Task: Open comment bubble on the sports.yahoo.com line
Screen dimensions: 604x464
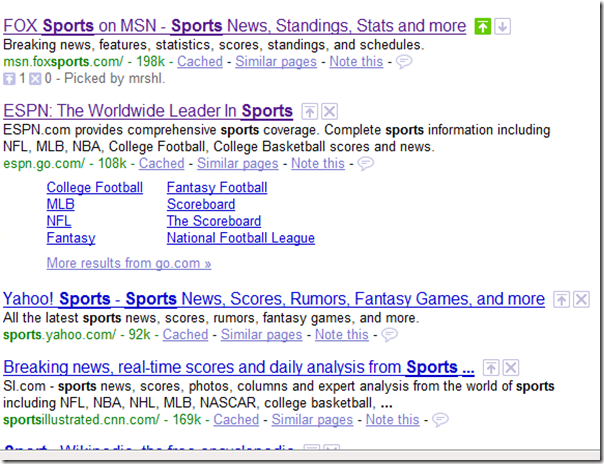Action: coord(389,335)
